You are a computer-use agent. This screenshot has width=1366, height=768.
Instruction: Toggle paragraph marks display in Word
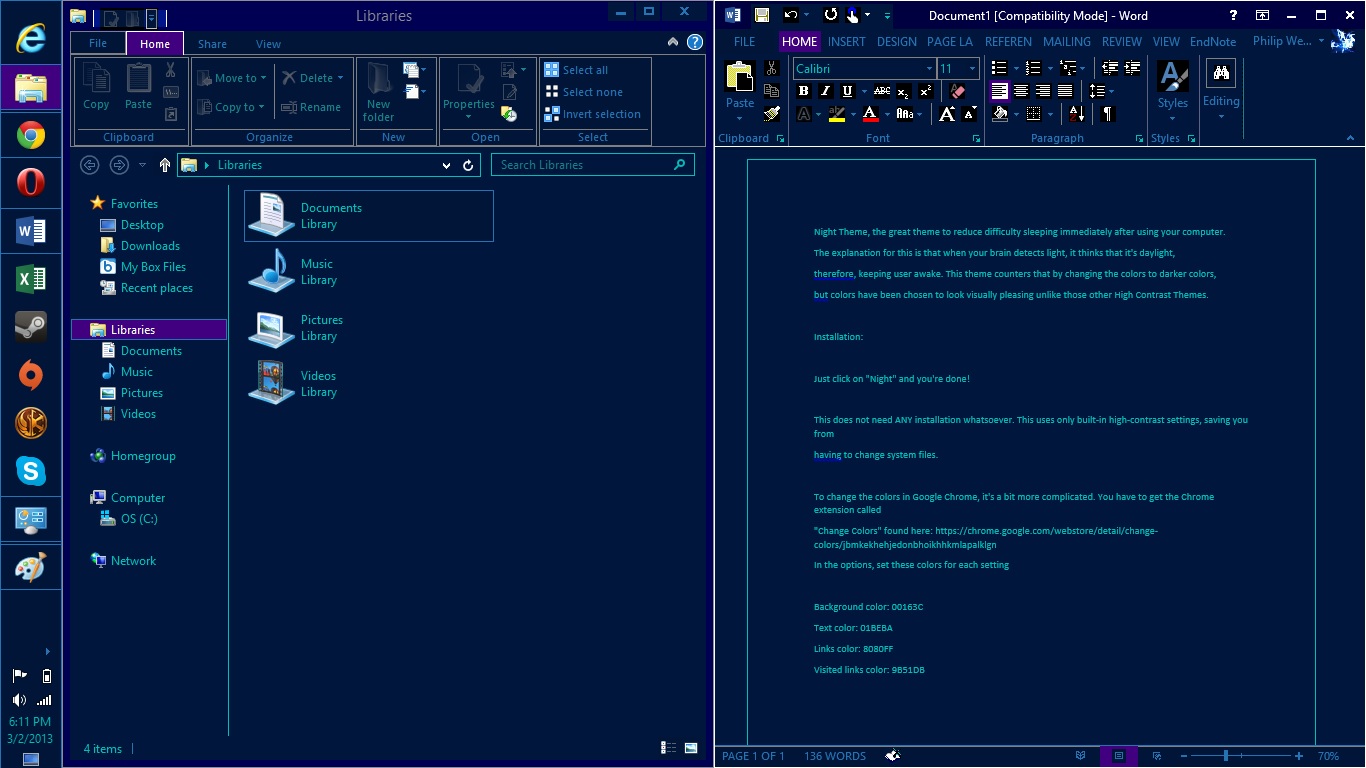[x=1107, y=114]
